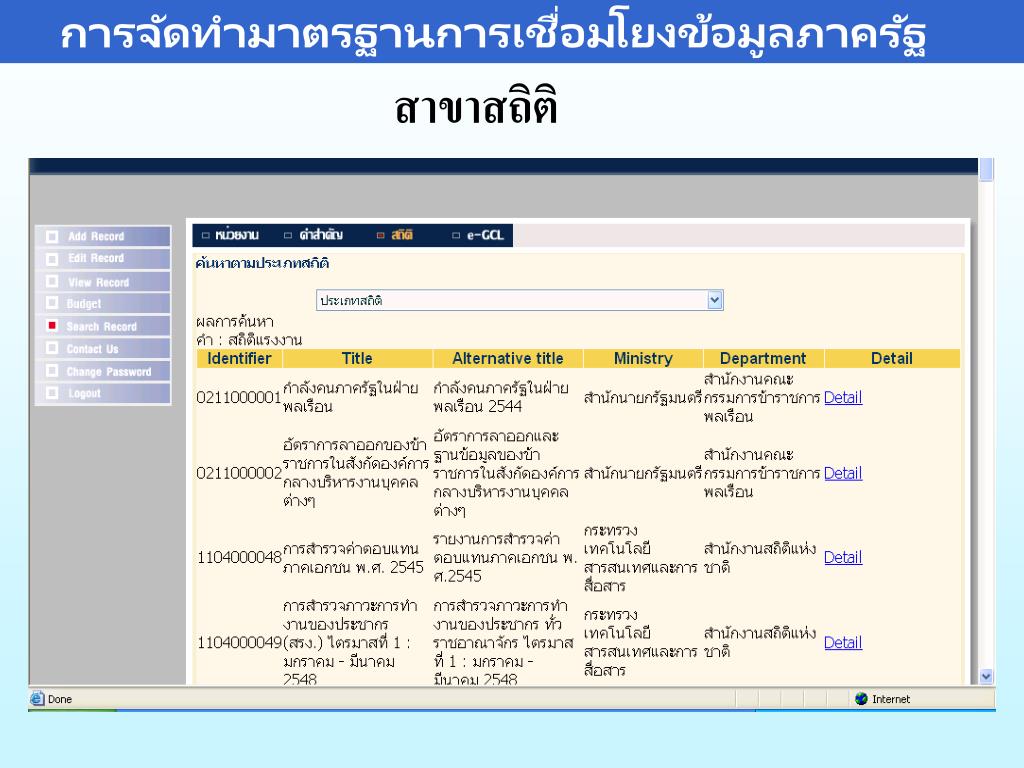The width and height of the screenshot is (1024, 768).
Task: Open Edit Record in sidebar
Action: coord(103,259)
